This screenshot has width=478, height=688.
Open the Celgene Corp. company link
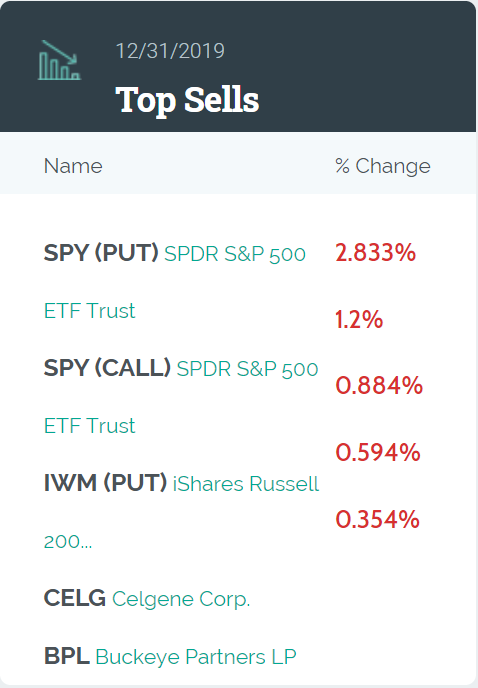tap(181, 599)
